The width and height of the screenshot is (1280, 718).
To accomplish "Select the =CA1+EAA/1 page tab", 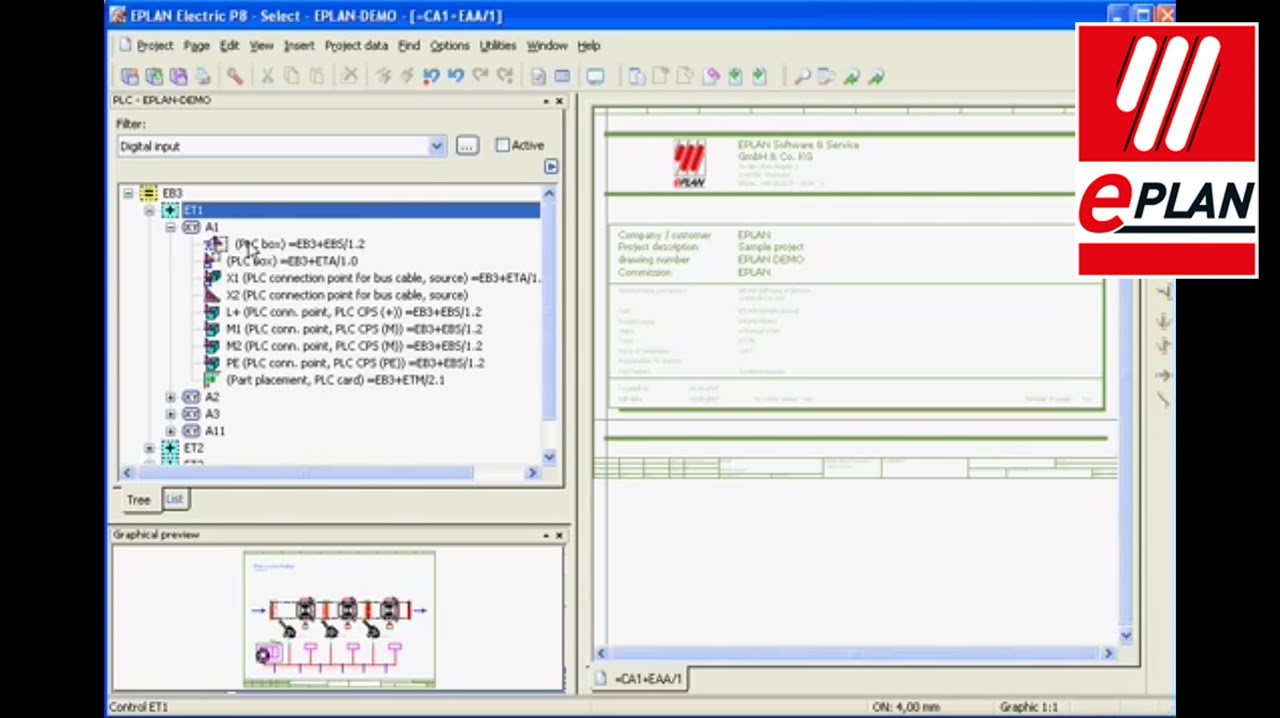I will tap(640, 679).
